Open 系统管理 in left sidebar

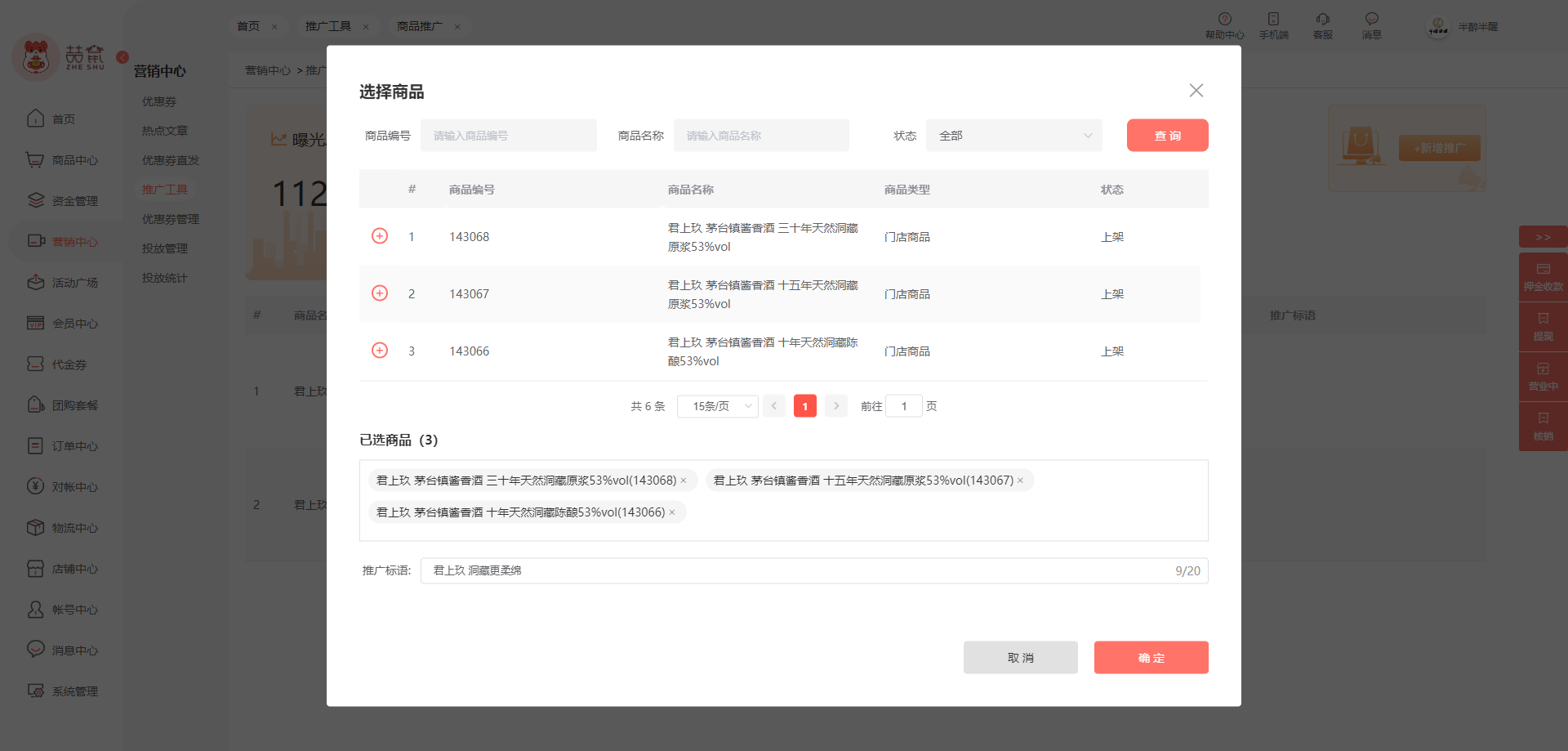pos(62,691)
